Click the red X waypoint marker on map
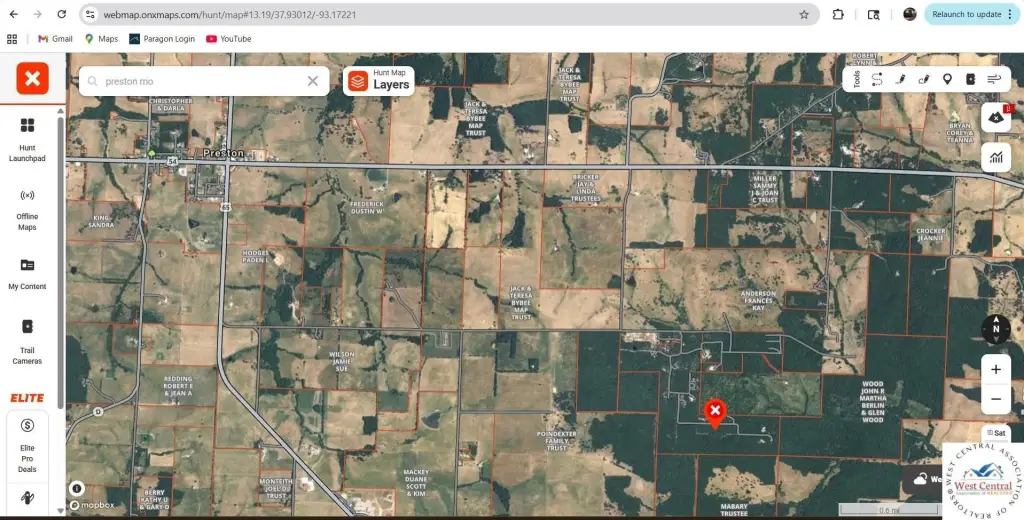This screenshot has width=1024, height=520. 715,412
